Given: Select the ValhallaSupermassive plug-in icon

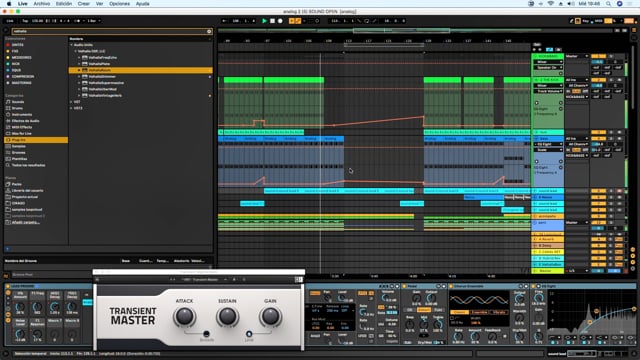Looking at the screenshot, I should point(85,83).
